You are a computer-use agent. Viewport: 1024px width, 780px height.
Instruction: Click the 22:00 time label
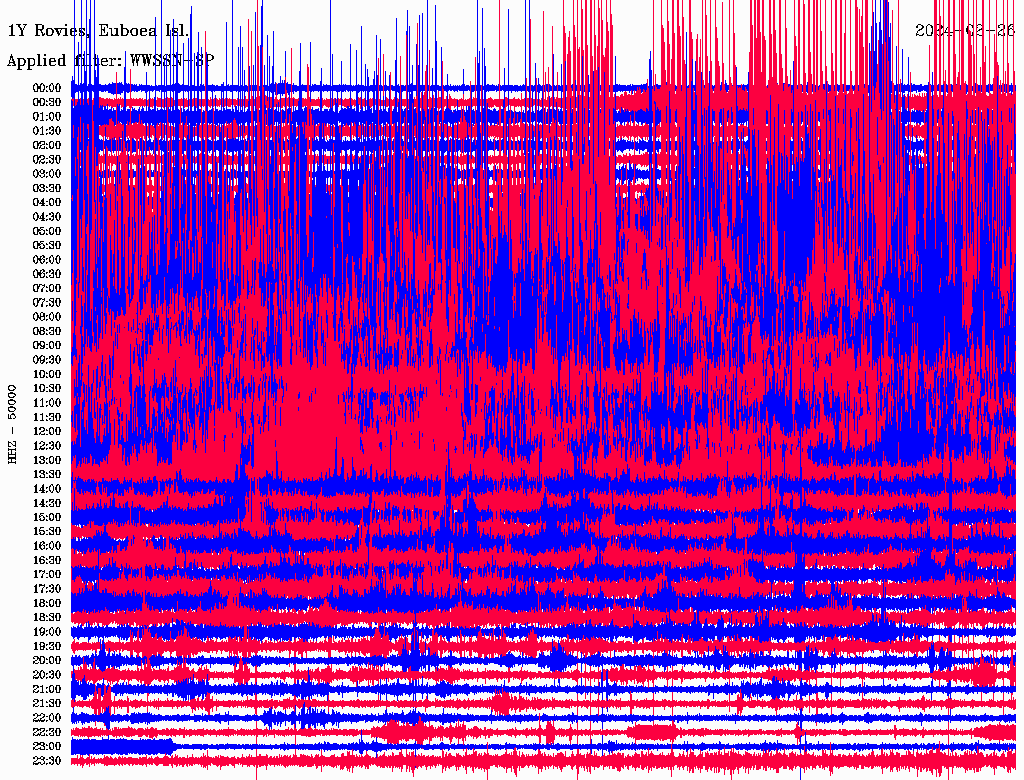tap(47, 718)
